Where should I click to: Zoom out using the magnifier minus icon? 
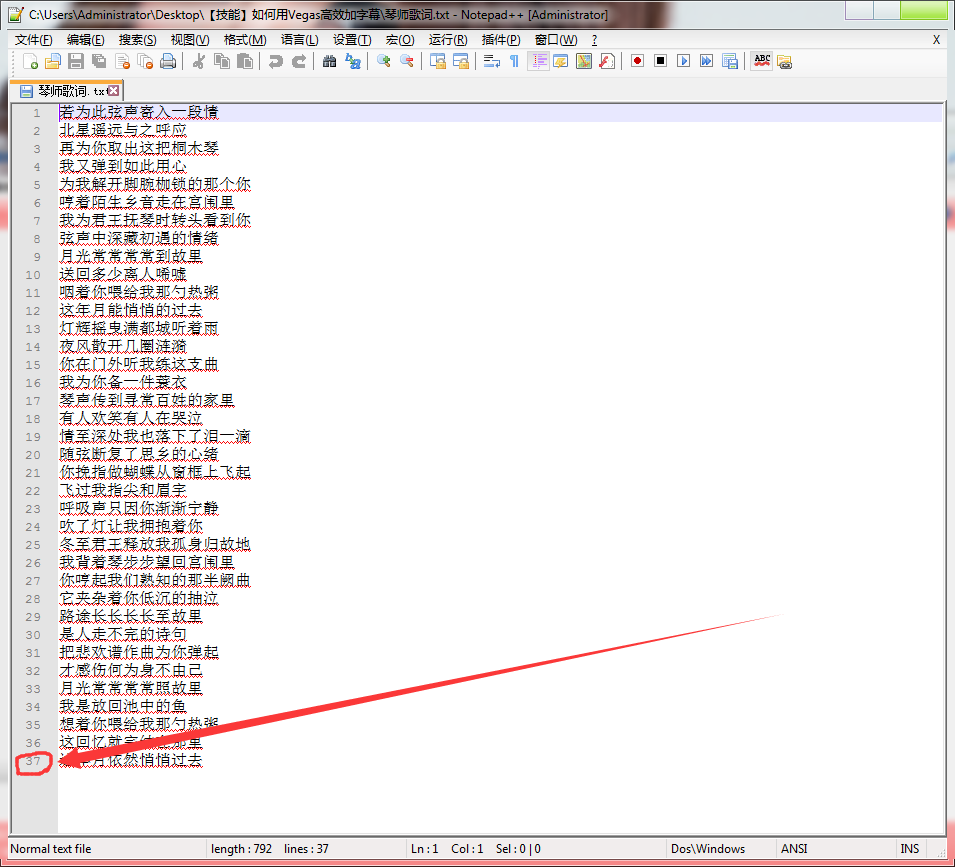(x=407, y=61)
